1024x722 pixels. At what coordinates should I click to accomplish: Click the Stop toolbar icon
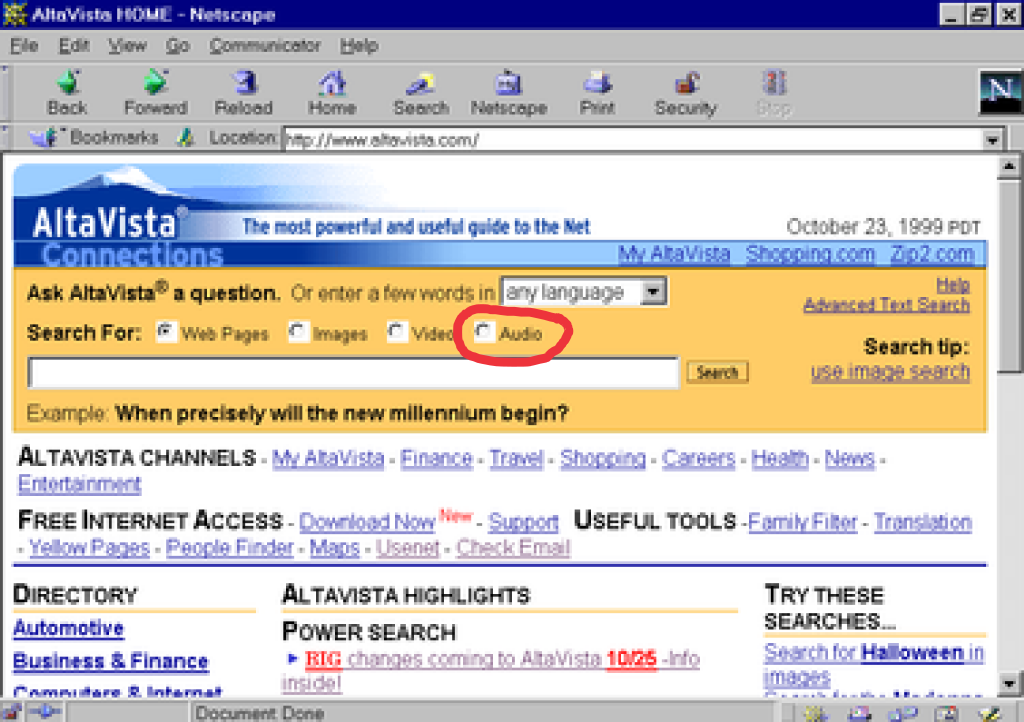tap(774, 93)
